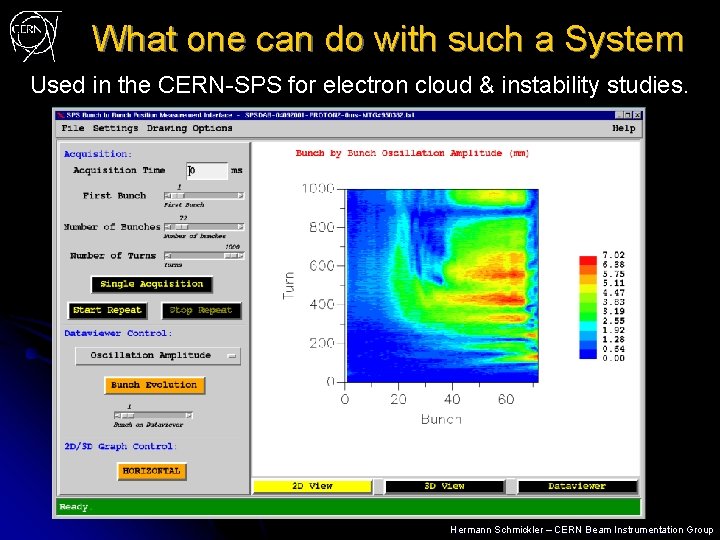Click the 'Turn' axis label
Viewport: 720px width, 540px height.
[x=288, y=286]
